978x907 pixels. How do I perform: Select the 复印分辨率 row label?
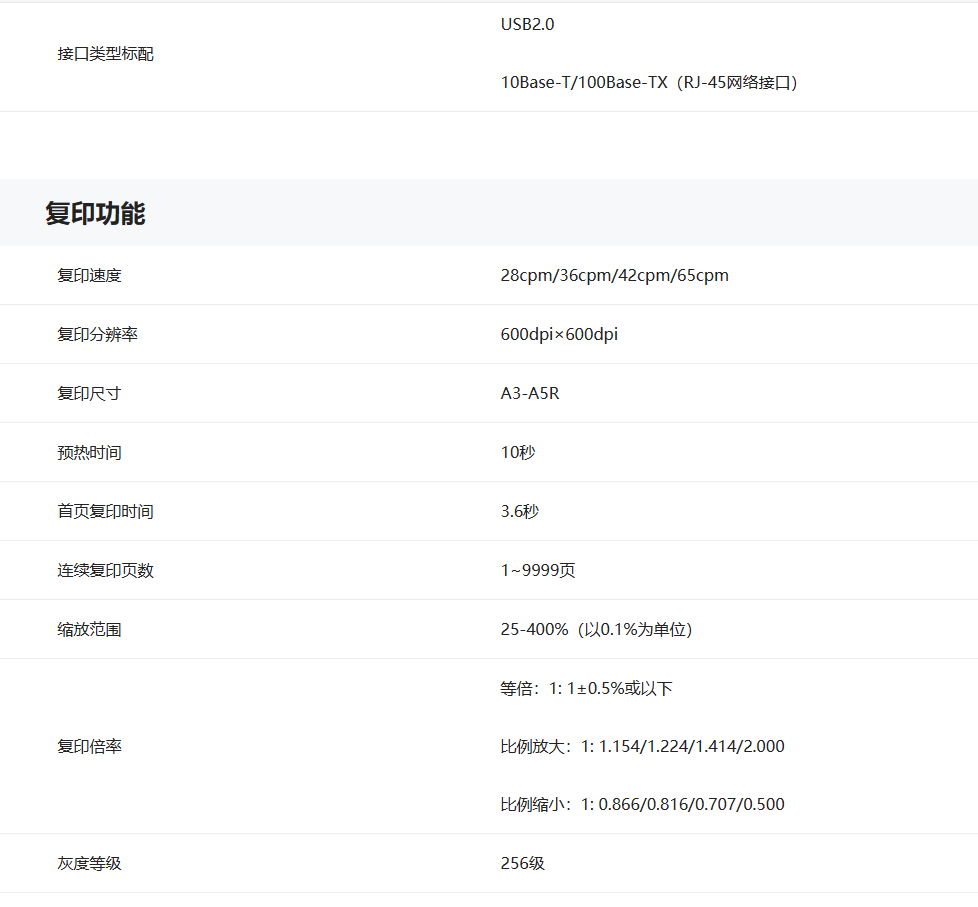coord(97,334)
